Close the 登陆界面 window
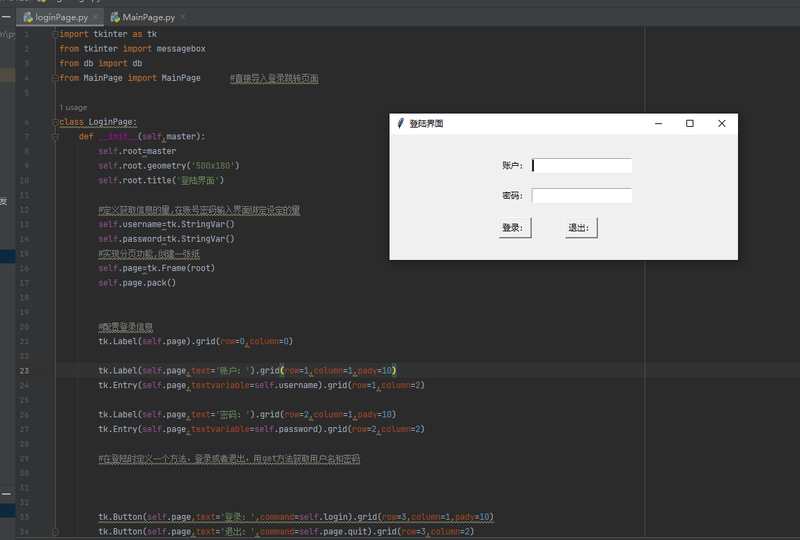This screenshot has width=800, height=540. (721, 124)
